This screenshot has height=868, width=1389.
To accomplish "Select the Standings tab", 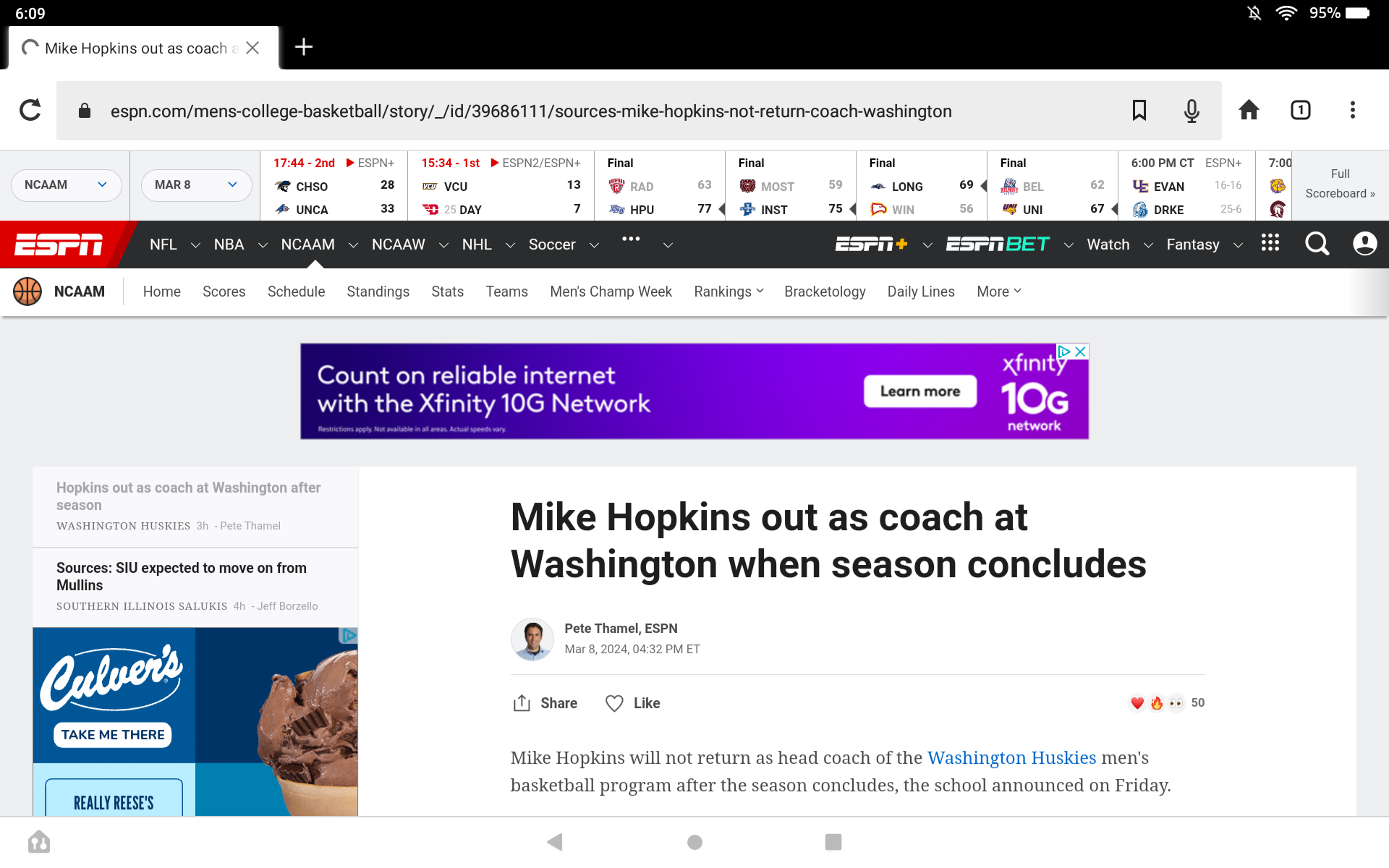I will [378, 292].
